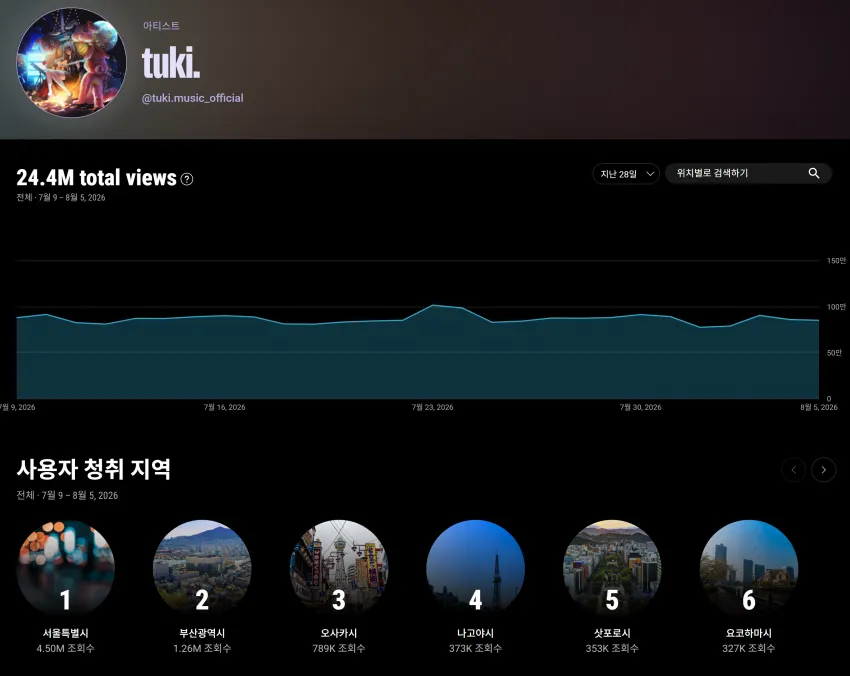Screen dimensions: 850x676
Task: Select the 요코하마시 city thumbnail ranked 6
Action: pyautogui.click(x=749, y=569)
